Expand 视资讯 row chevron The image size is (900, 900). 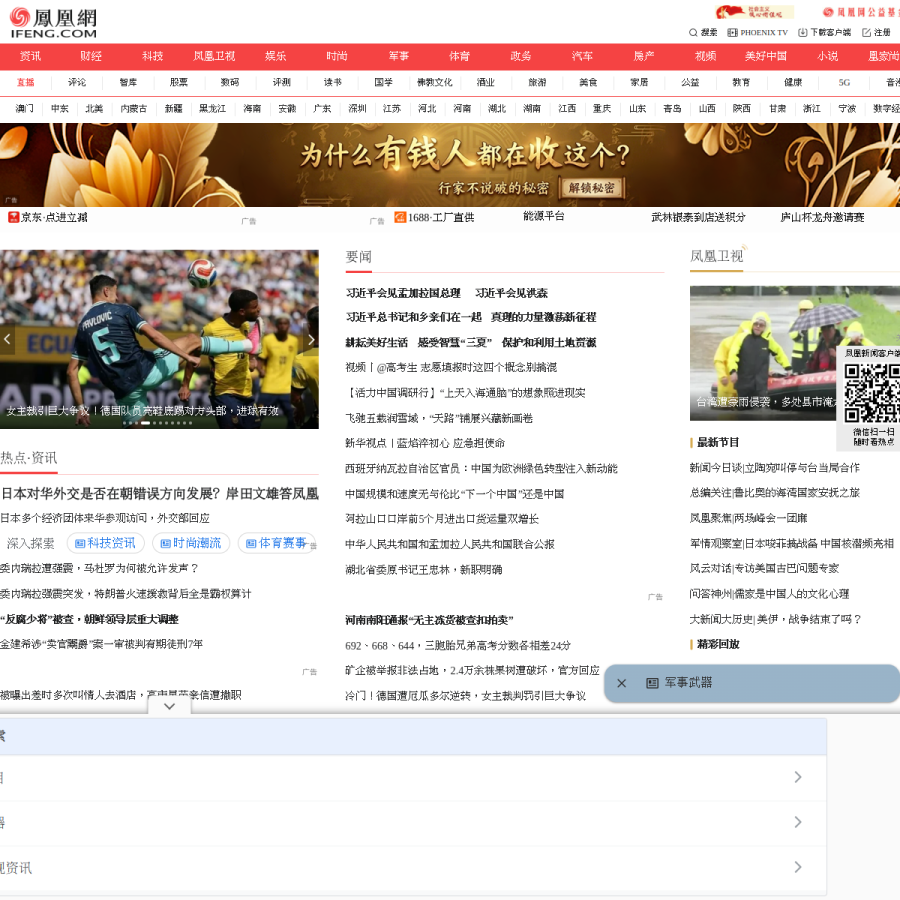point(798,867)
